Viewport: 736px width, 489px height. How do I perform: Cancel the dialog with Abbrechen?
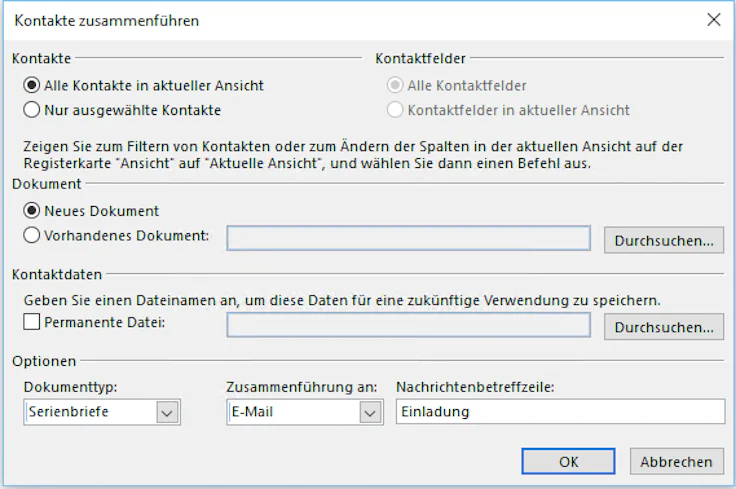tap(676, 462)
